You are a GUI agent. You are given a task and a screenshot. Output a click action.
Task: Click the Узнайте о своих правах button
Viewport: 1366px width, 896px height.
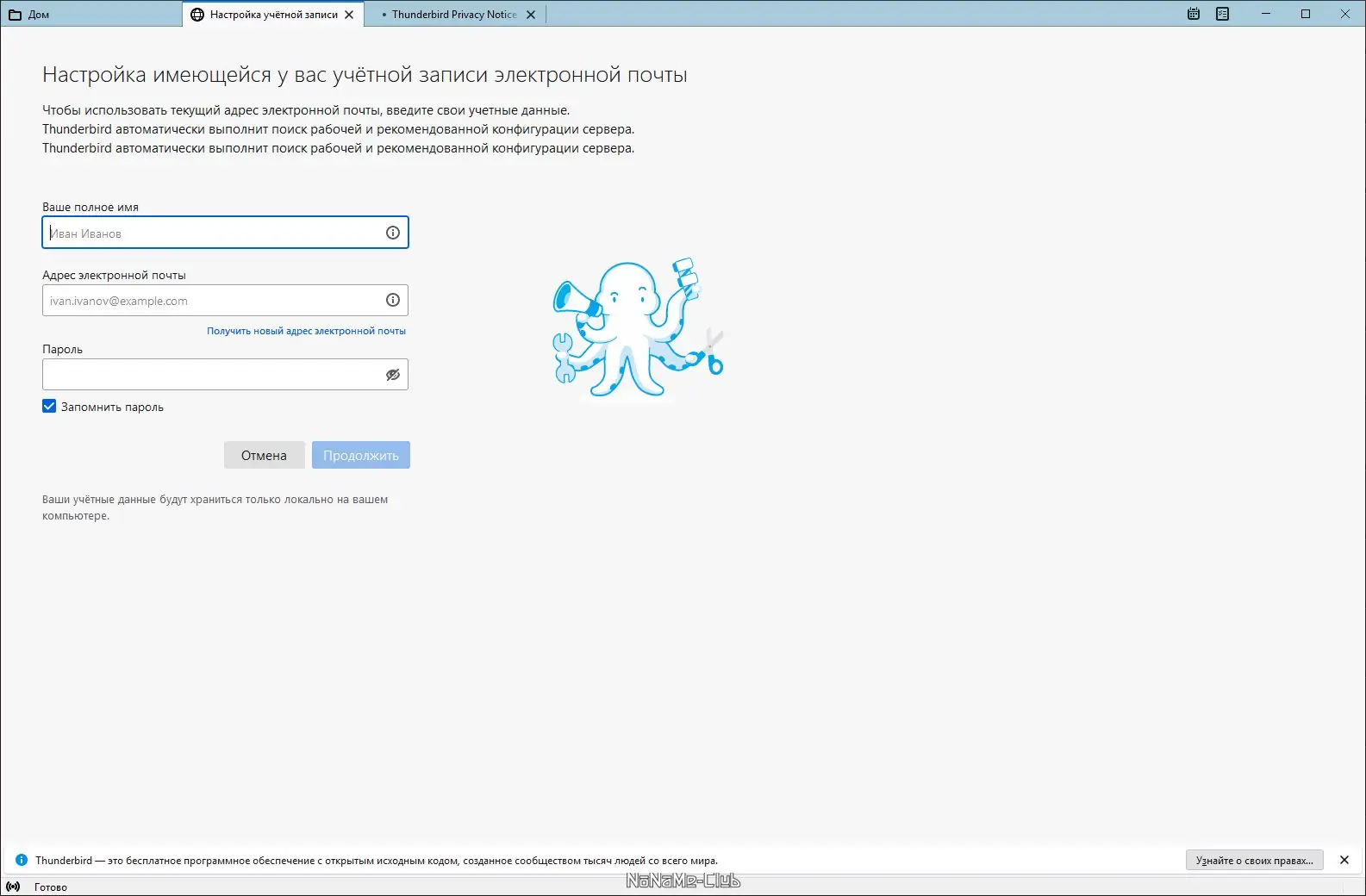(1255, 860)
